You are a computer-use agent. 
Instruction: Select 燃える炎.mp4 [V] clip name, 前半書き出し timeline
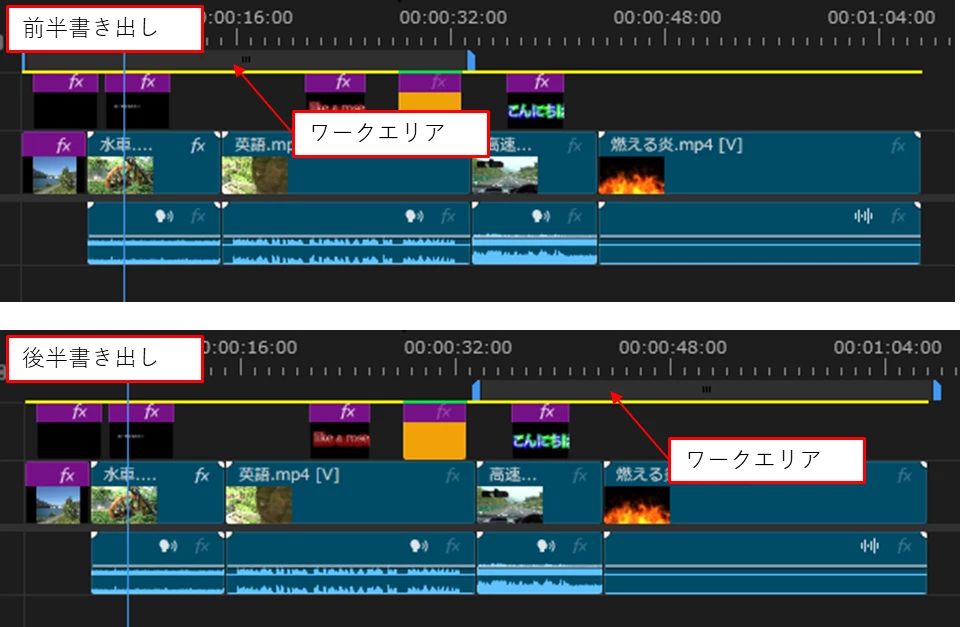676,145
